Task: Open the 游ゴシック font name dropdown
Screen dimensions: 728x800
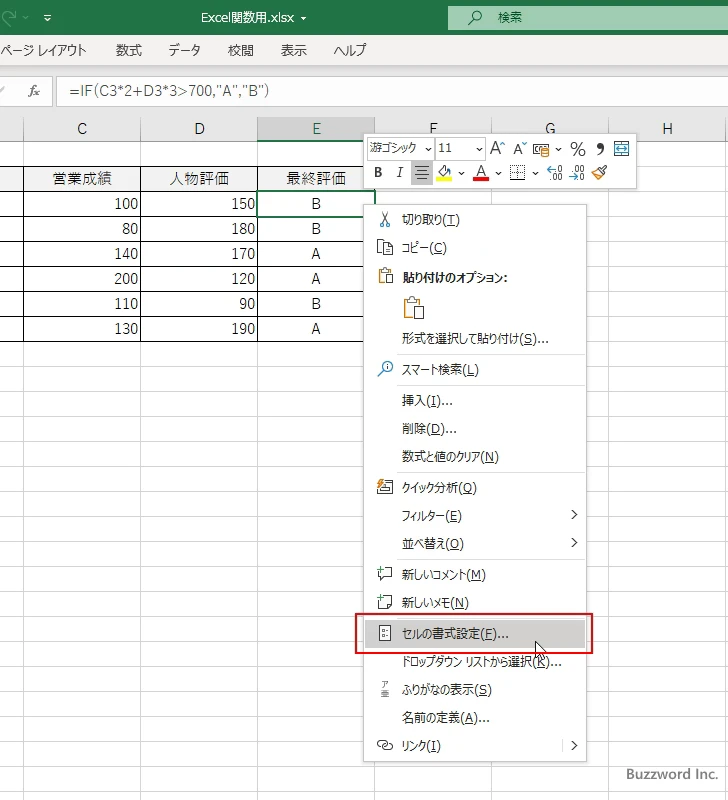Action: coord(428,149)
